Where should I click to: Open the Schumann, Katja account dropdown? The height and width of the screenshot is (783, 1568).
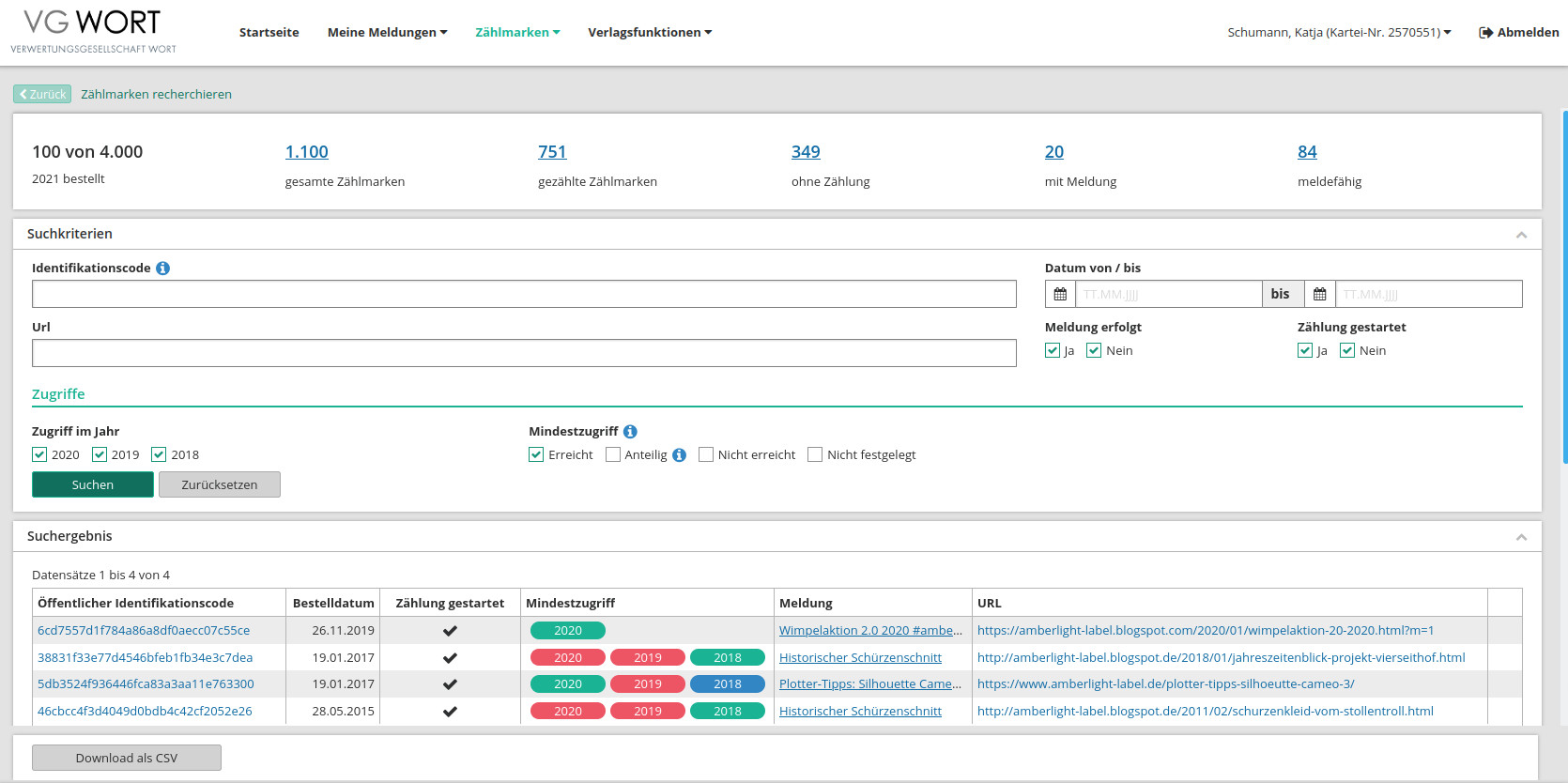pos(1339,33)
